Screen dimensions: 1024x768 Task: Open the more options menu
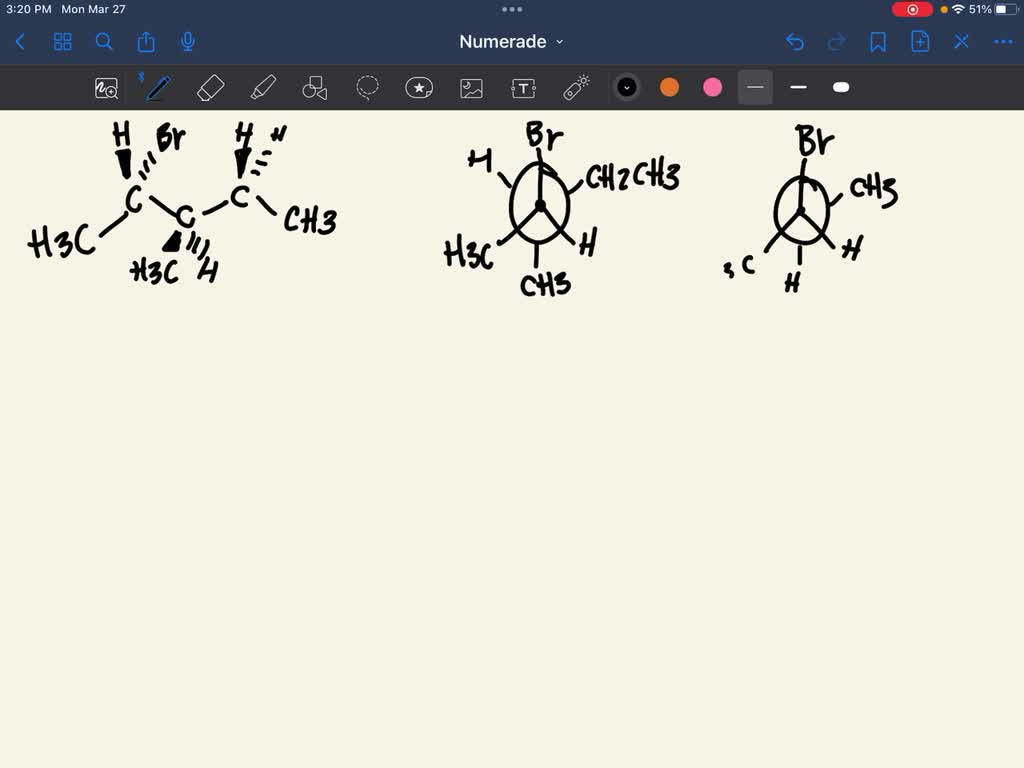point(1003,42)
